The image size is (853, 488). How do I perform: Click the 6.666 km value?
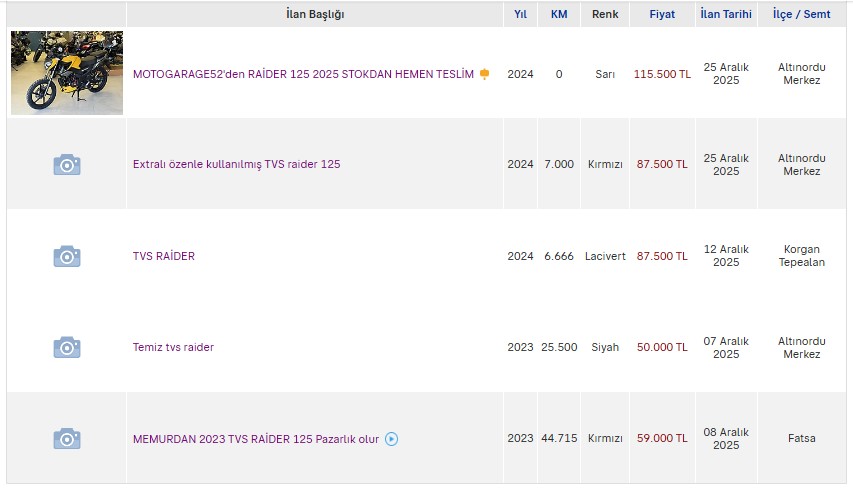pyautogui.click(x=559, y=256)
